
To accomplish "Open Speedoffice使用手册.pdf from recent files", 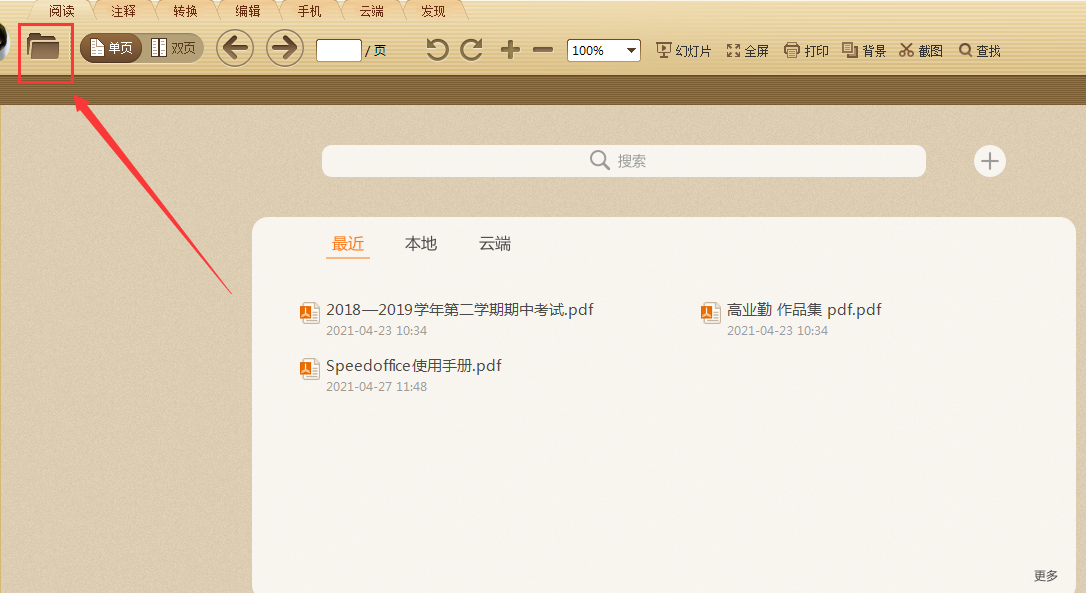I will (413, 365).
